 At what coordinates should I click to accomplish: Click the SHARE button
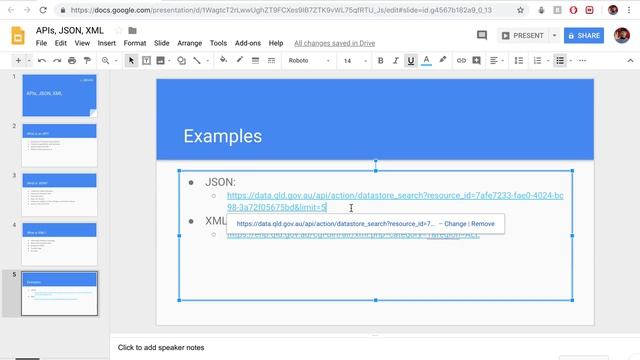pos(584,36)
